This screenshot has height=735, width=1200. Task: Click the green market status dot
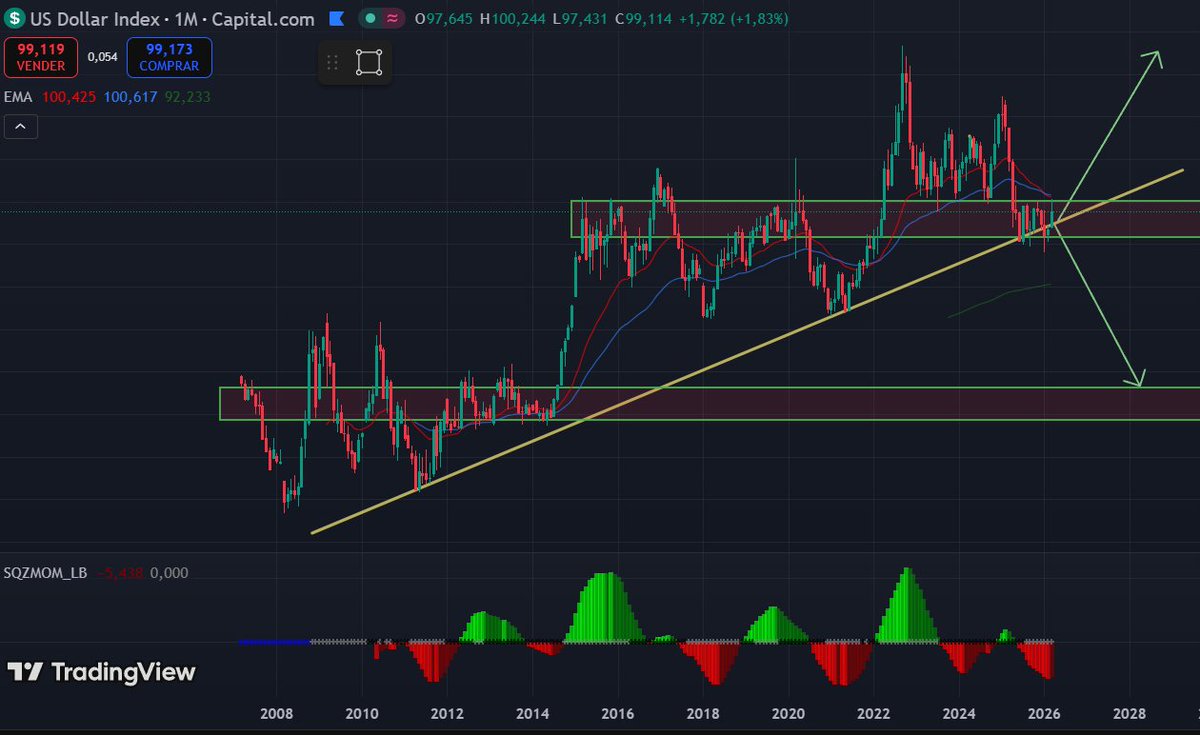pos(370,18)
